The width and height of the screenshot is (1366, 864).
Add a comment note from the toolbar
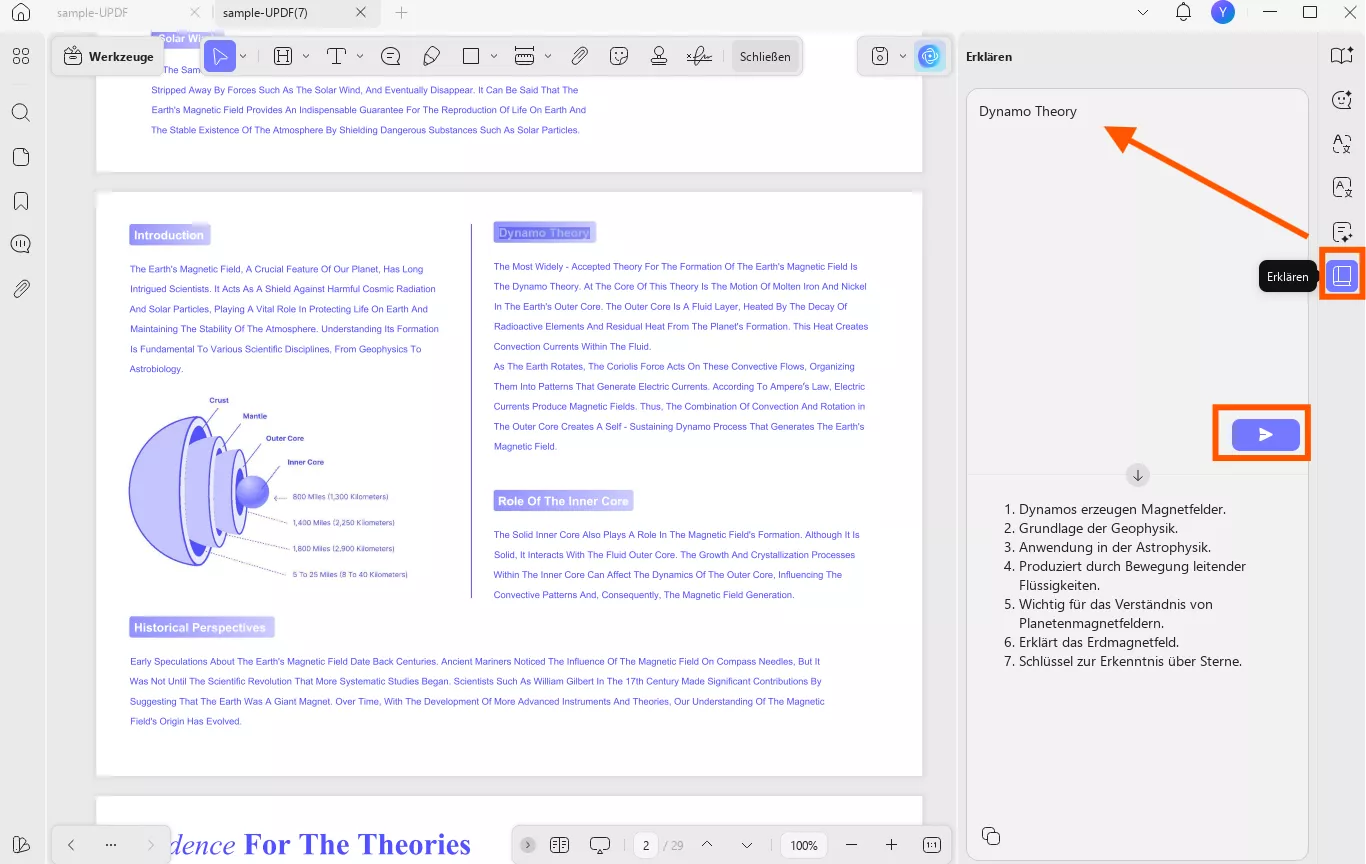pyautogui.click(x=391, y=57)
